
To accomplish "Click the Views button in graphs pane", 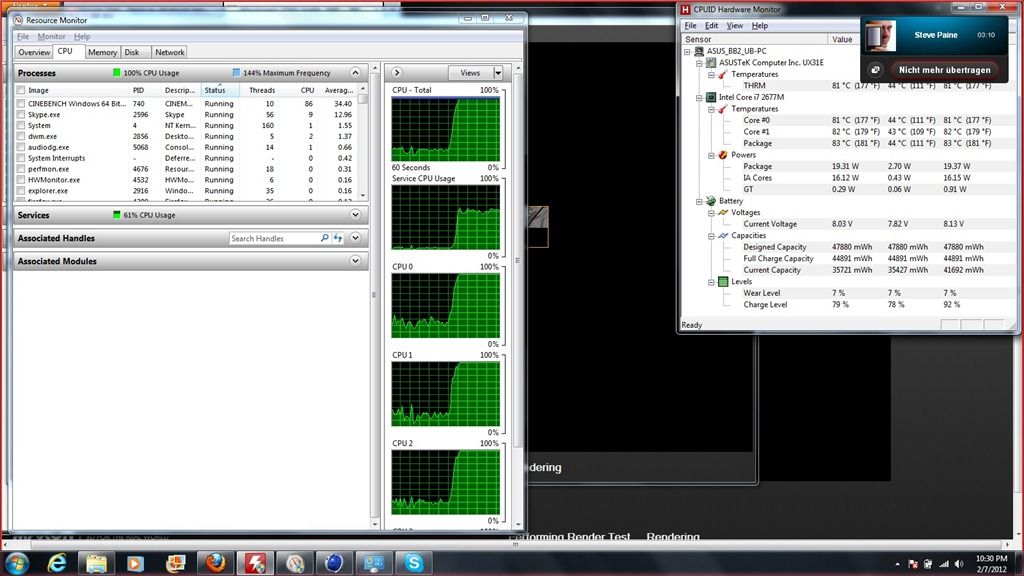I will (470, 73).
